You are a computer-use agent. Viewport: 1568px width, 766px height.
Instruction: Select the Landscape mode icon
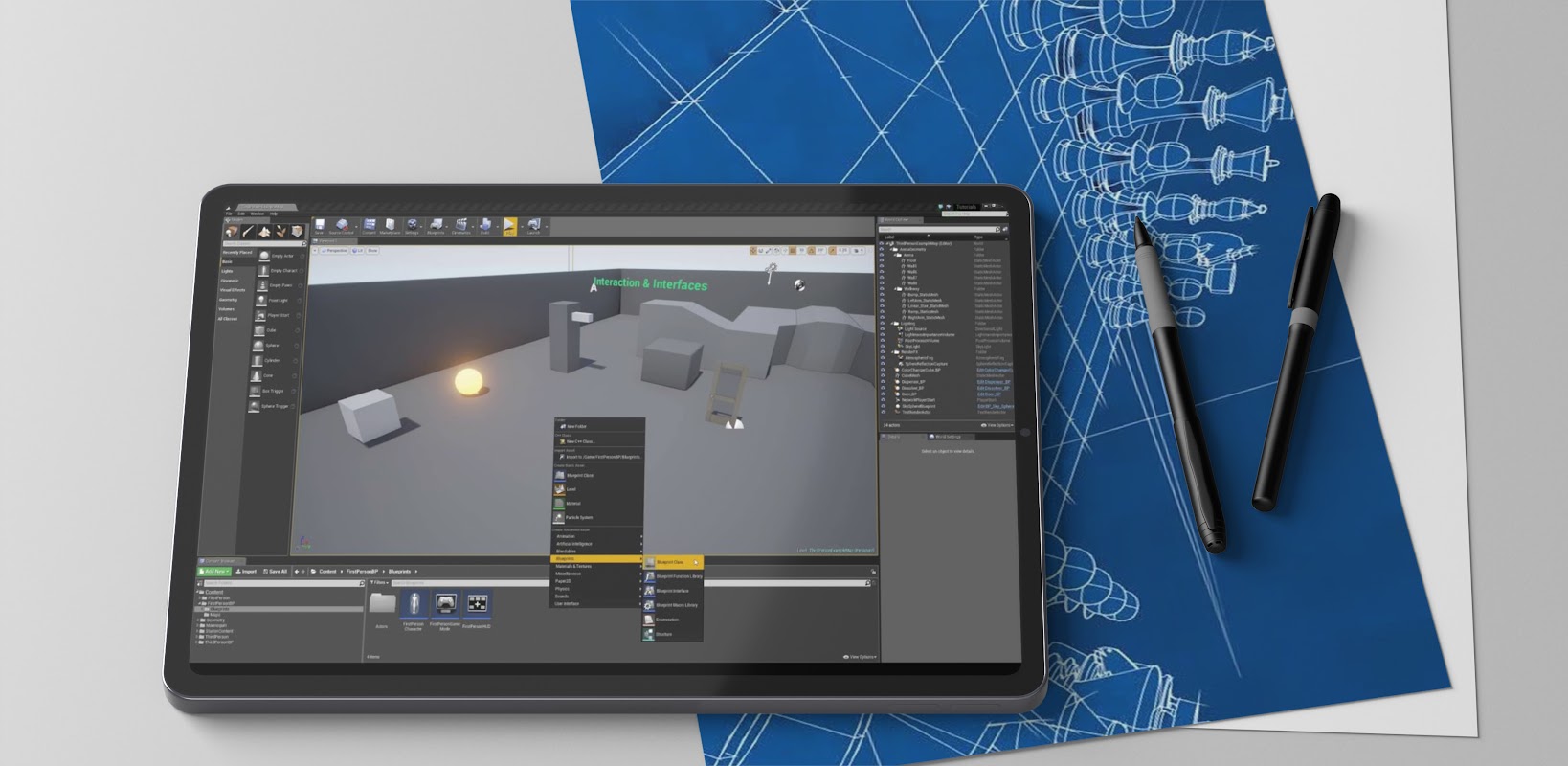[264, 232]
